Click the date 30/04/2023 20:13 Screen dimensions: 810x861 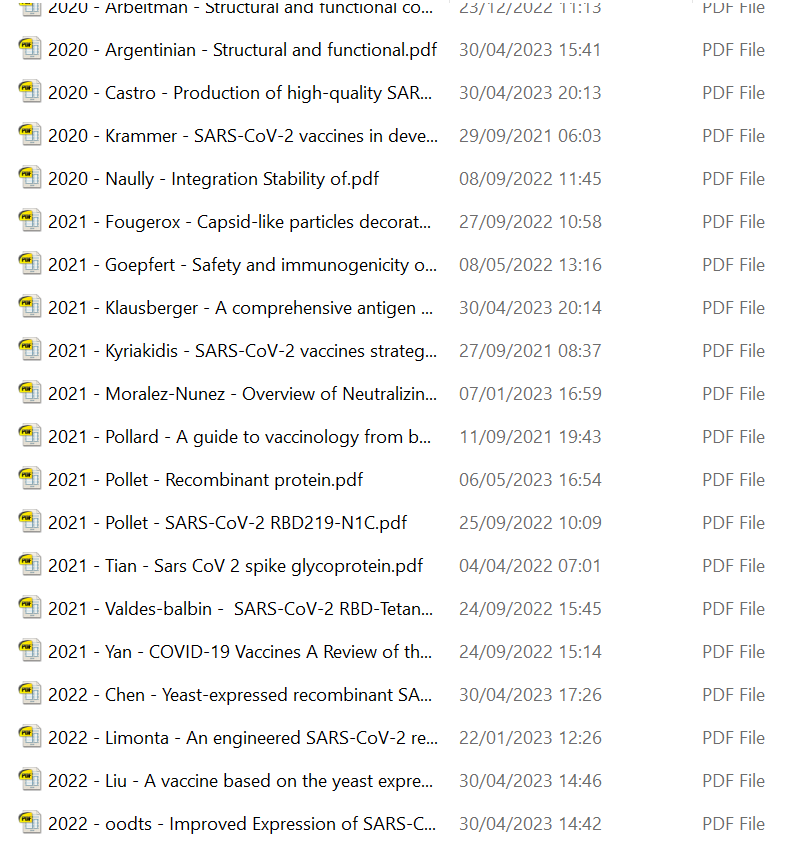[x=530, y=93]
